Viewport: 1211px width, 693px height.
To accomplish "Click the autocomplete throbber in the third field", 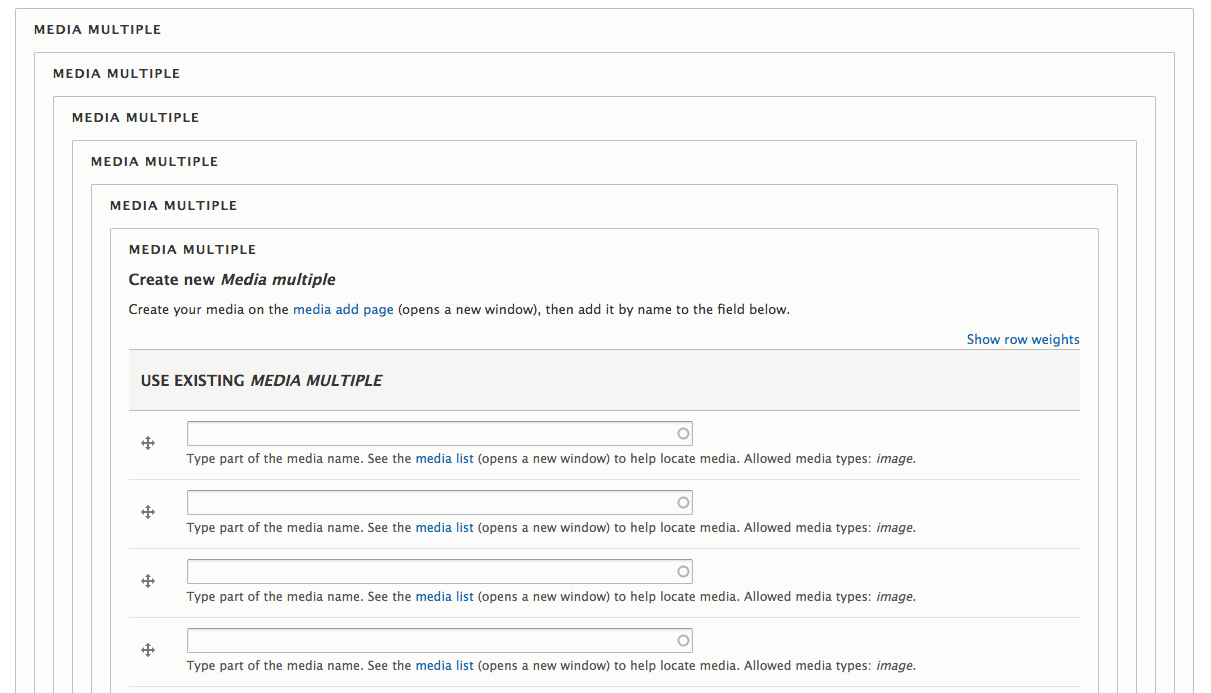I will pyautogui.click(x=682, y=571).
